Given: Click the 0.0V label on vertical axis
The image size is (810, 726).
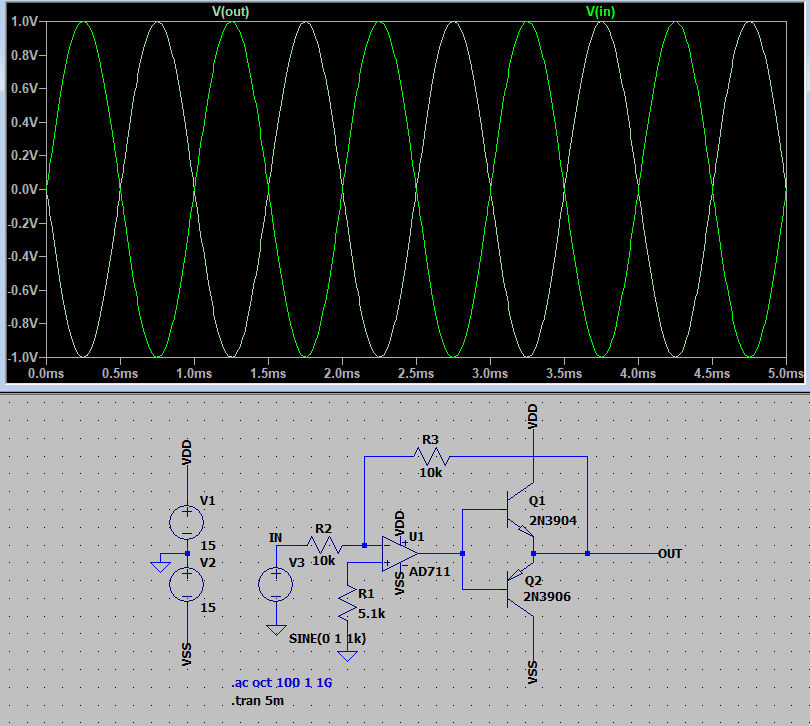Looking at the screenshot, I should tap(23, 189).
